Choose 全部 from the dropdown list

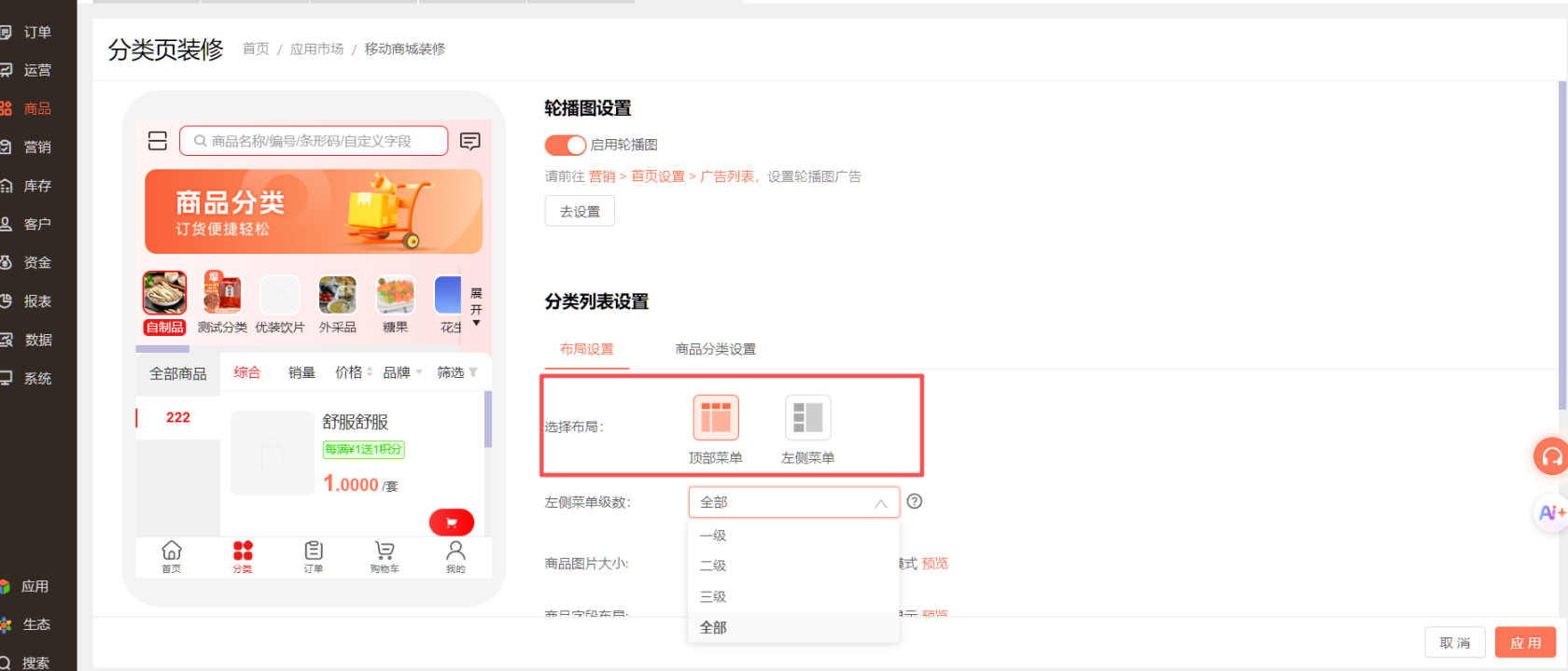point(794,627)
